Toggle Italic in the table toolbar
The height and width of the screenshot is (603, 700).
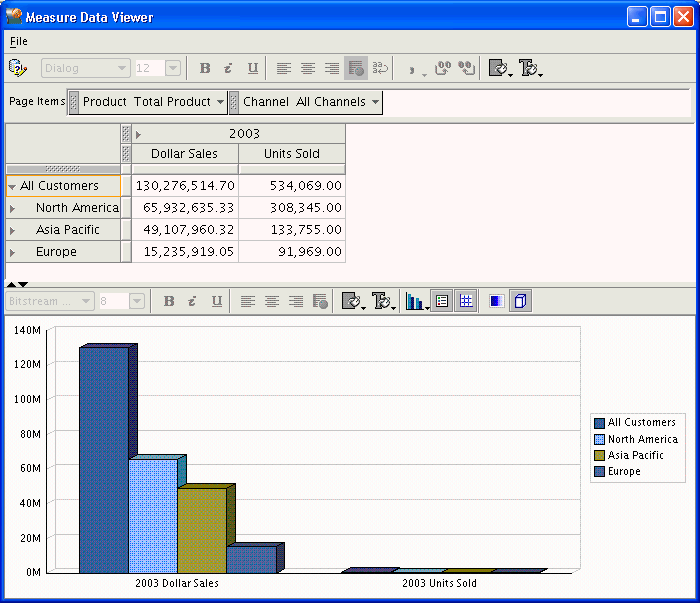point(229,68)
